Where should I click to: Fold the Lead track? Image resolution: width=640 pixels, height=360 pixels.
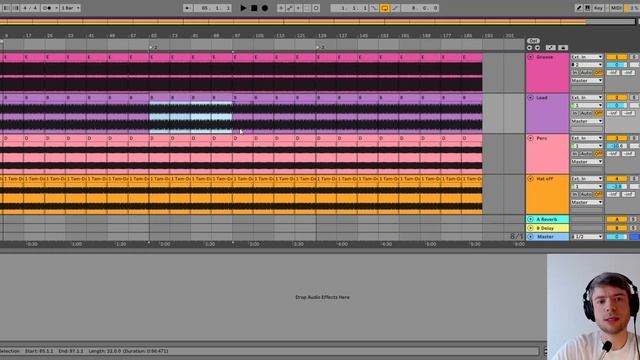531,98
